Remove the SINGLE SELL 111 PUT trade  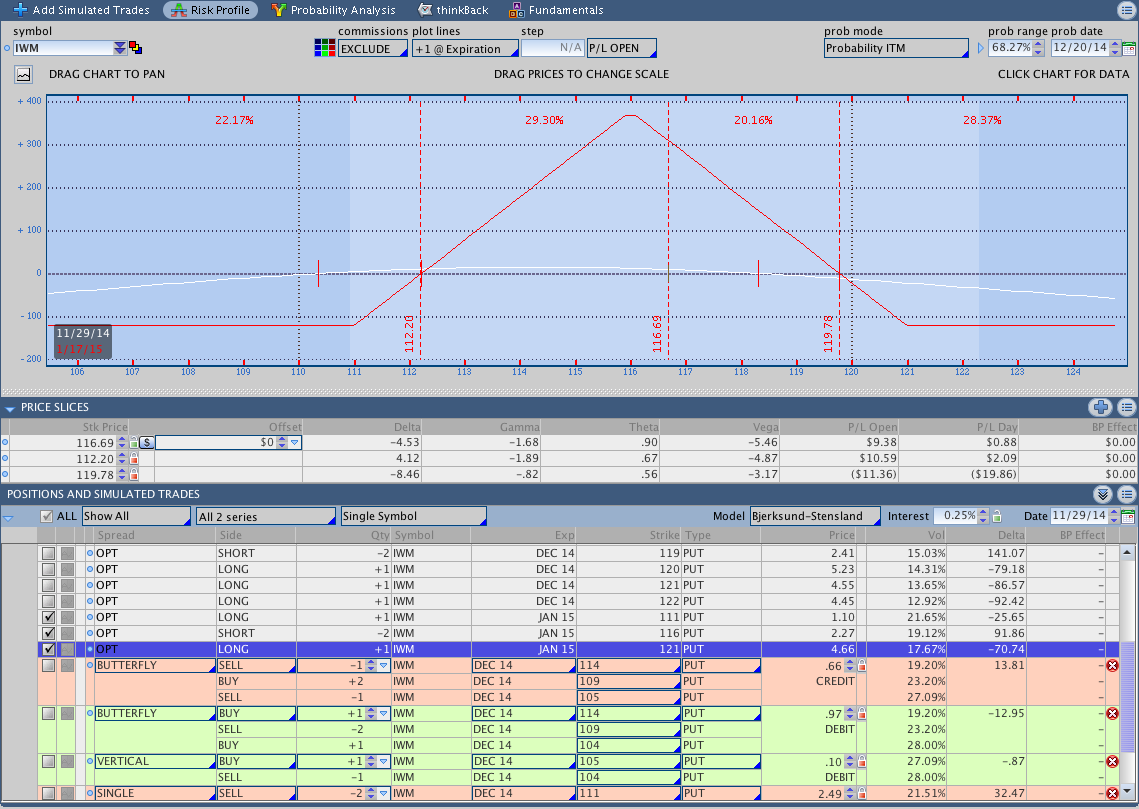(1112, 793)
